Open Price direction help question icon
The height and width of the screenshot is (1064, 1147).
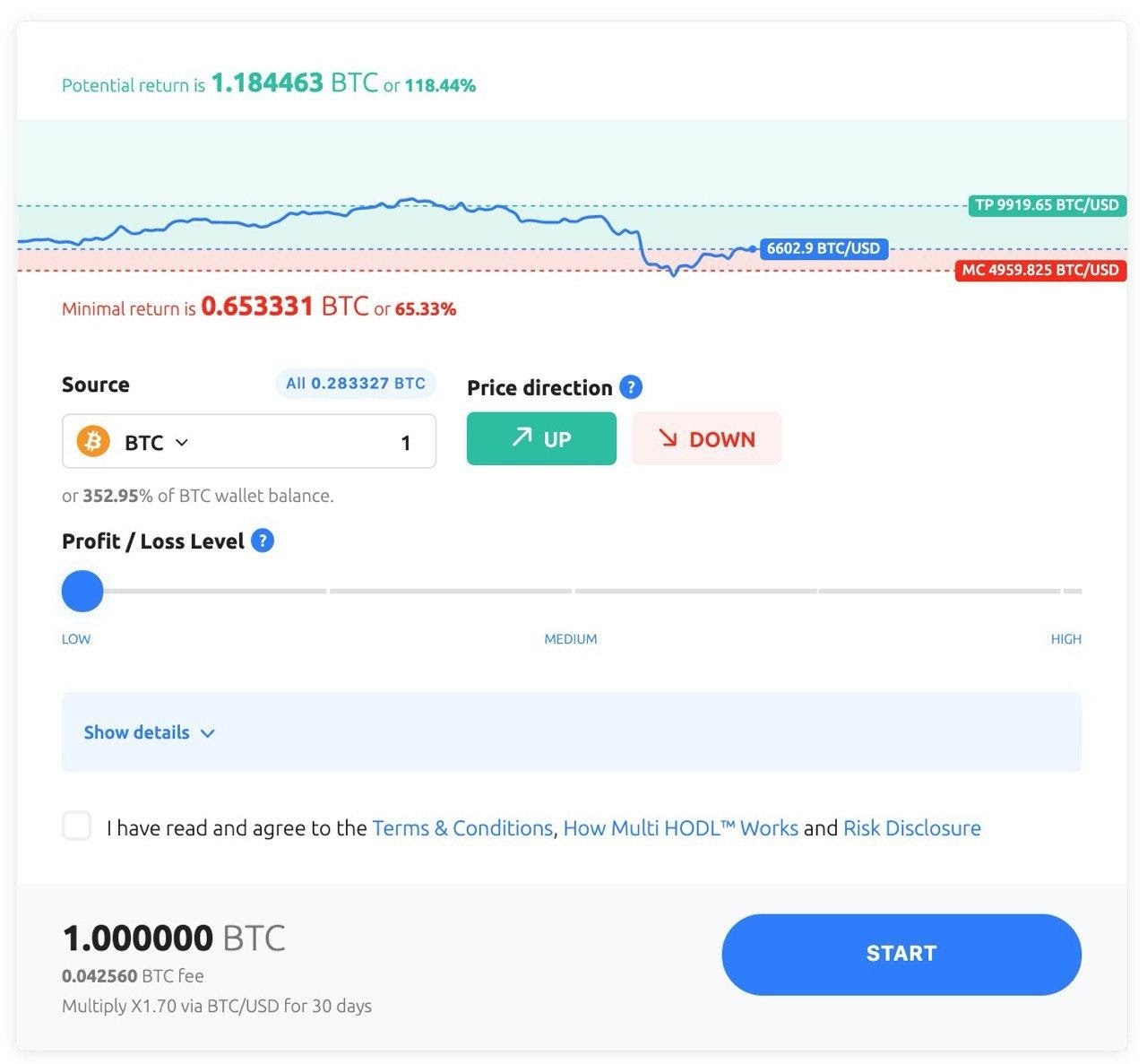(x=631, y=387)
